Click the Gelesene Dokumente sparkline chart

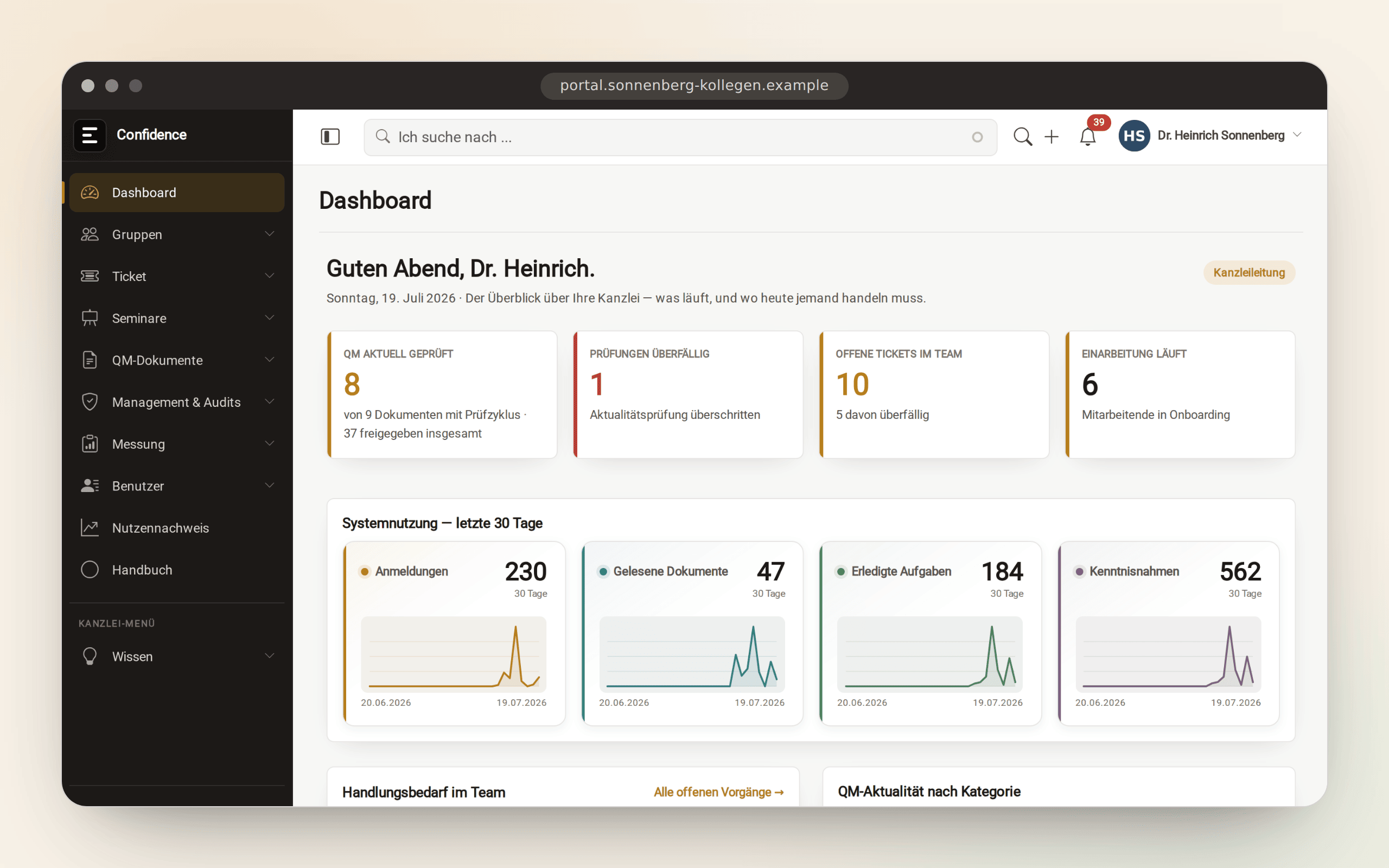click(692, 654)
